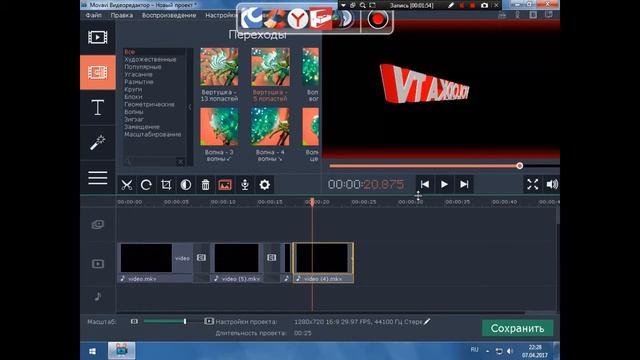640x360 pixels.
Task: Select Вертушка 5 лопастей transition thumbnail
Action: coord(270,67)
